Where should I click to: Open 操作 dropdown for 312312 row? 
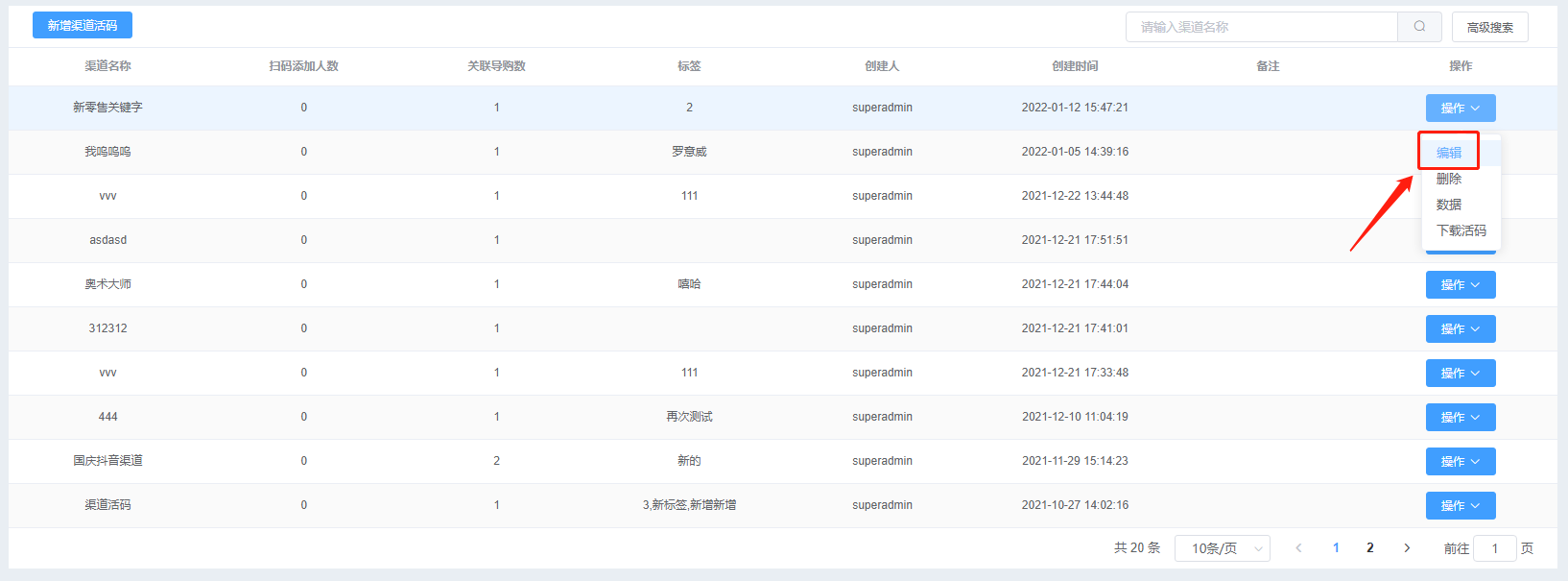pos(1460,329)
